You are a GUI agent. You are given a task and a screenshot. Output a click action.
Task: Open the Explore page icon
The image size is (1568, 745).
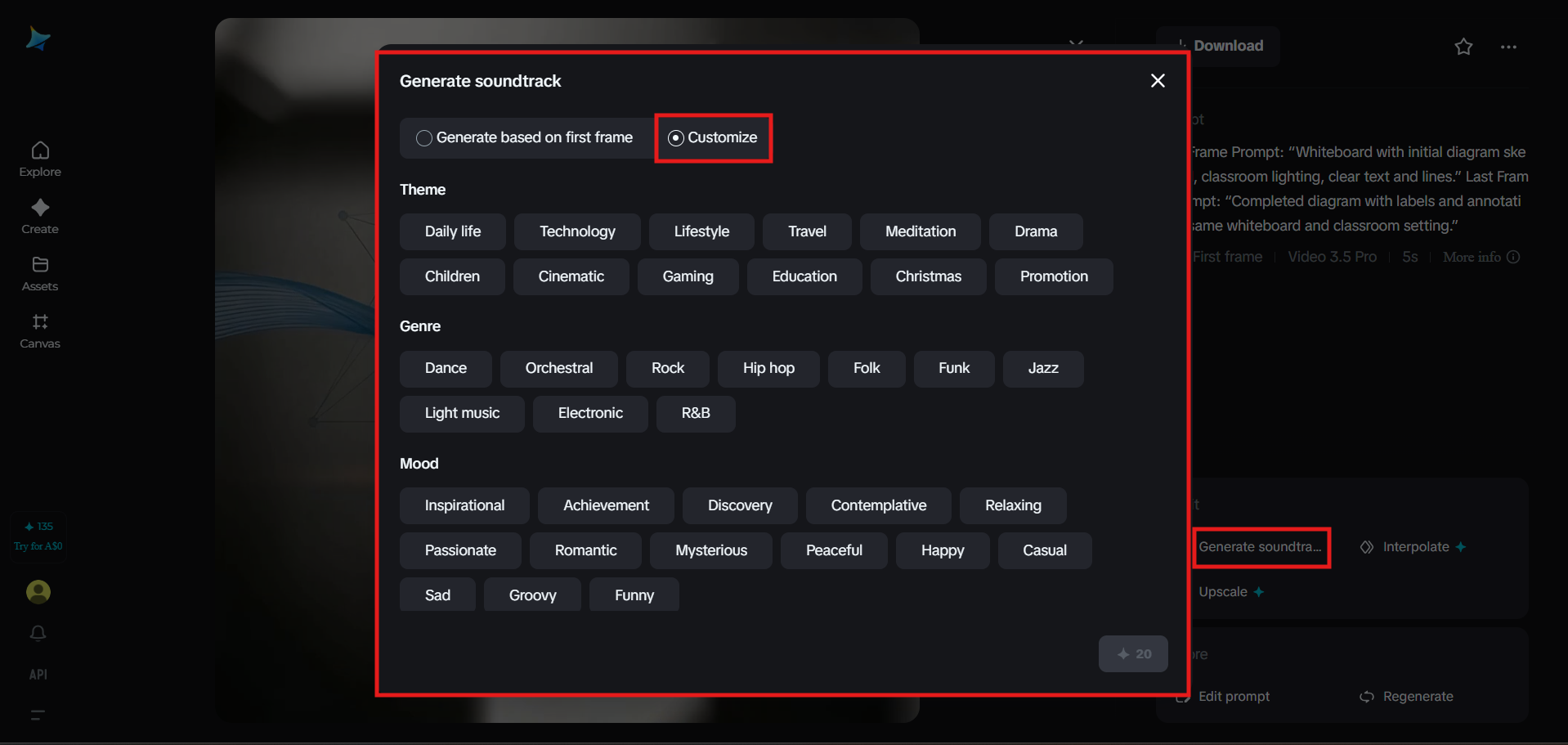click(40, 150)
